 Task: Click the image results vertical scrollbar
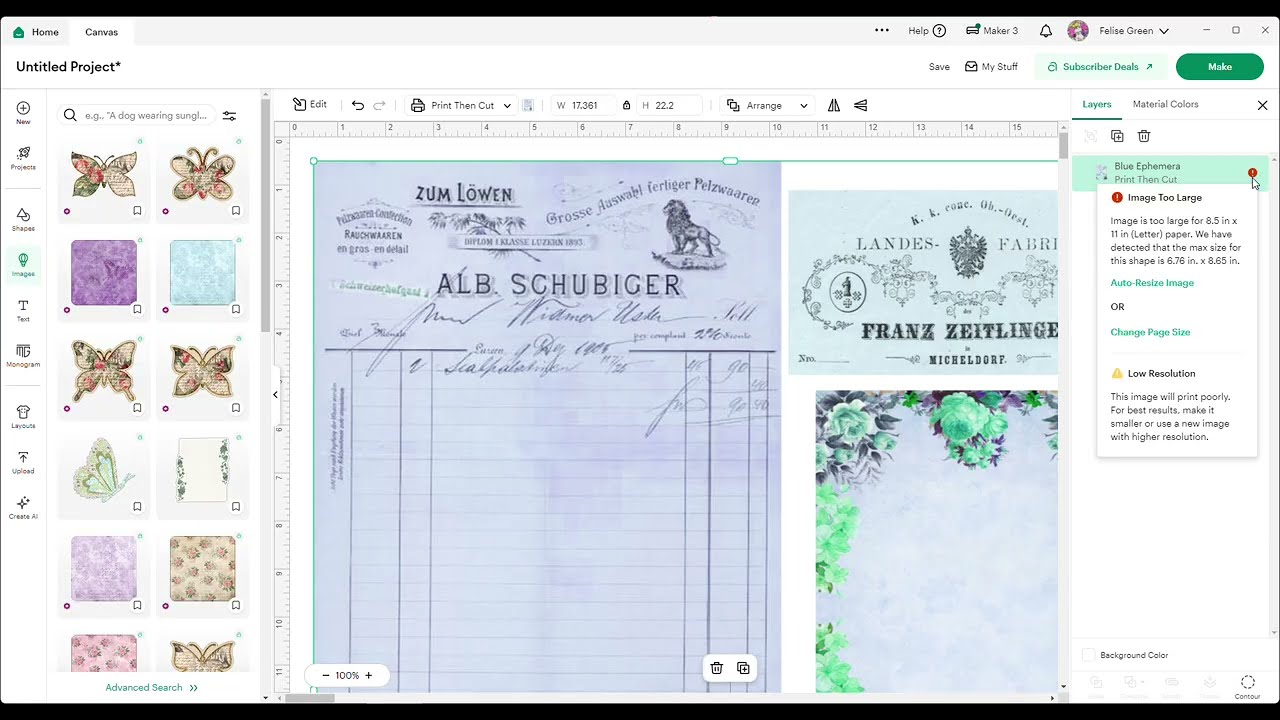265,215
